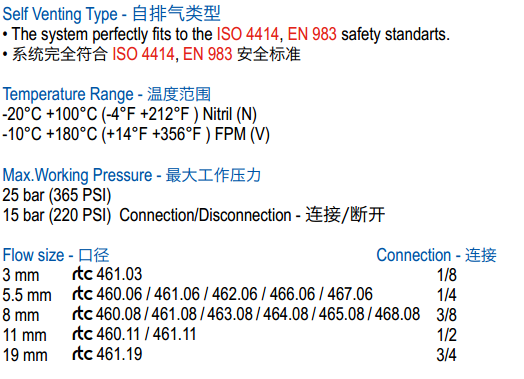Viewport: 524px width, 379px height.
Task: Click part number 466.06
Action: (292, 294)
